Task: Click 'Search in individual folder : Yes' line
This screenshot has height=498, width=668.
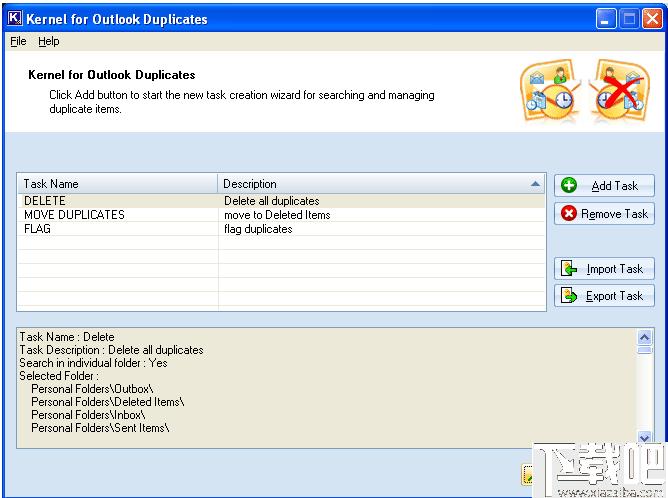Action: pos(93,363)
